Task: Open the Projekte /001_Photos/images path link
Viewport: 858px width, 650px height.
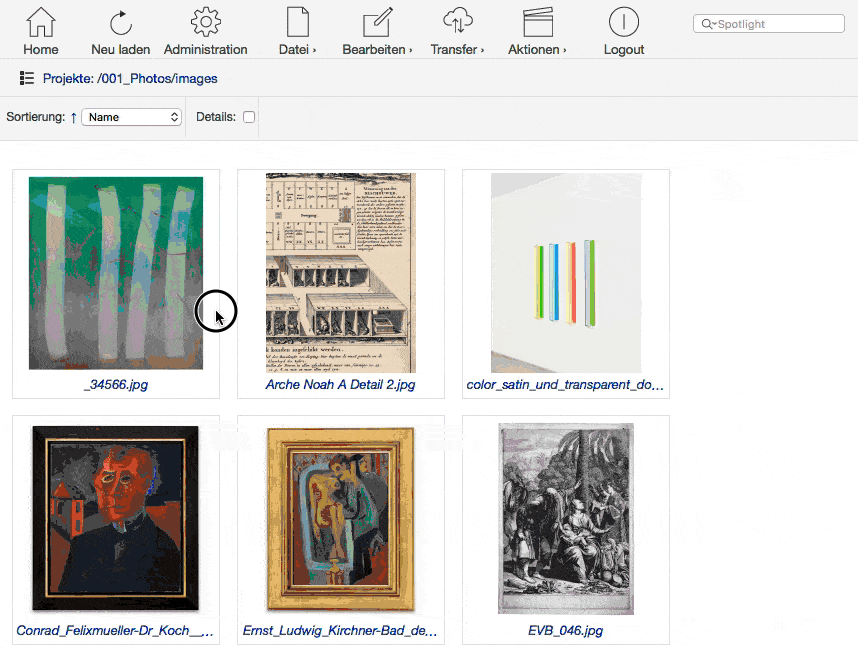Action: pyautogui.click(x=130, y=78)
